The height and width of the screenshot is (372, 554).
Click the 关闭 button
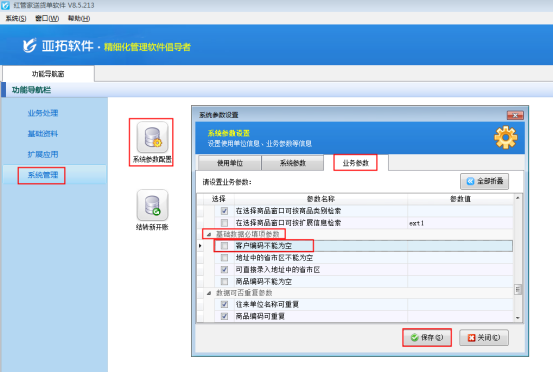[484, 338]
